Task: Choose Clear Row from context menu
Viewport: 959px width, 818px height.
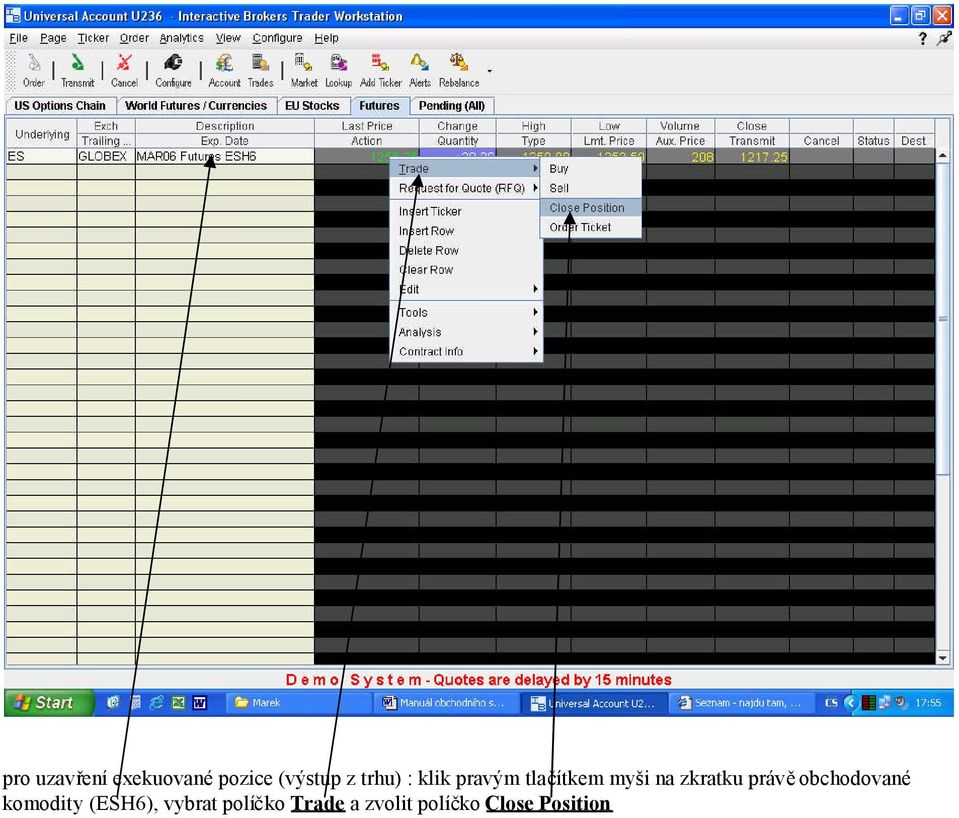Action: [466, 270]
